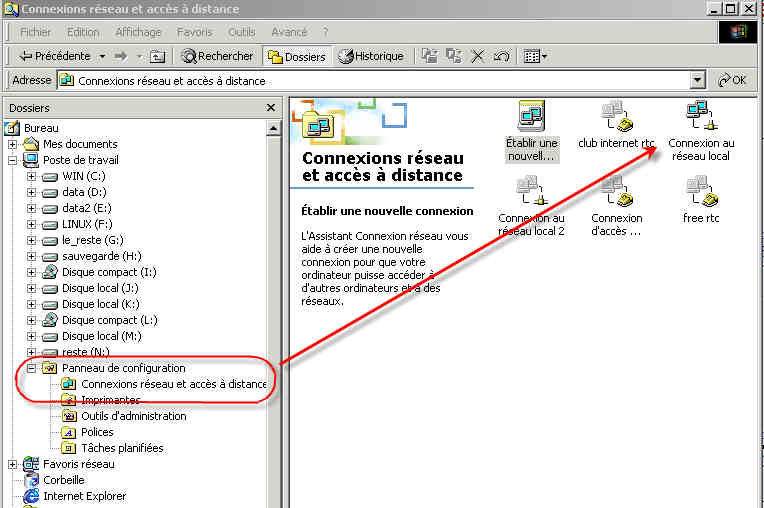The image size is (764, 508).
Task: Select the 'club internet rtc' connection icon
Action: (616, 118)
